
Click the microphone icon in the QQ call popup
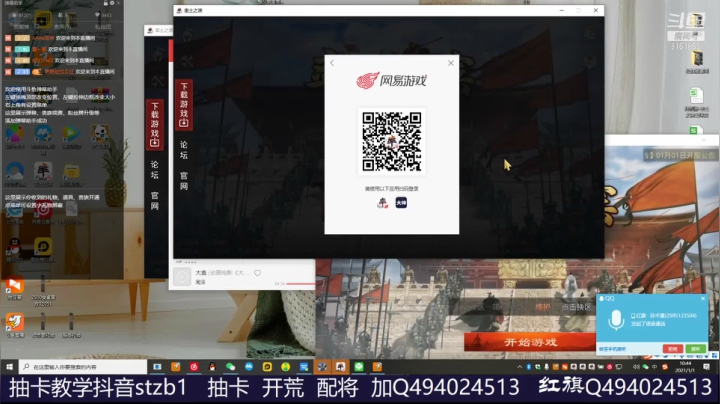coord(616,320)
